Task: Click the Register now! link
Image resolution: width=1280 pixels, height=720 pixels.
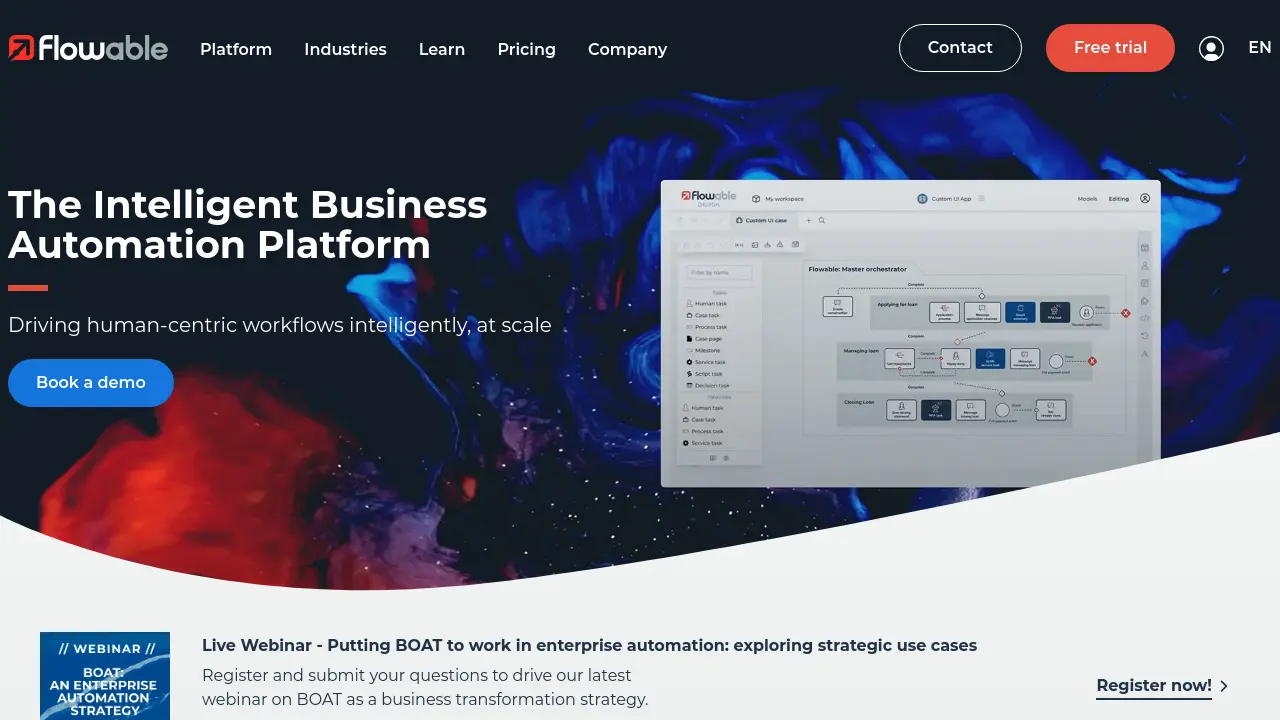Action: [1154, 685]
